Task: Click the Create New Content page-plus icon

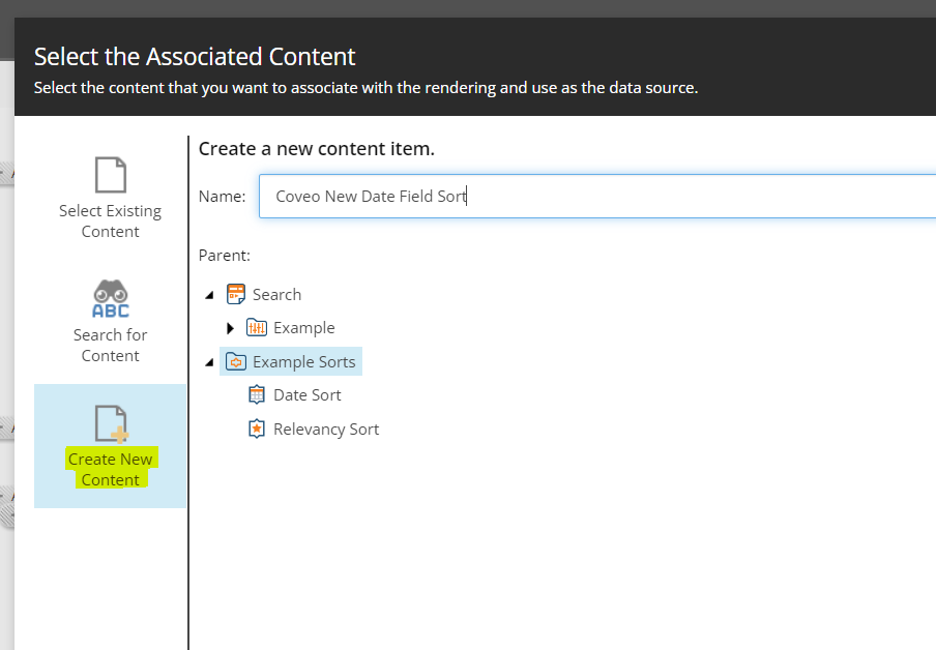Action: 110,423
